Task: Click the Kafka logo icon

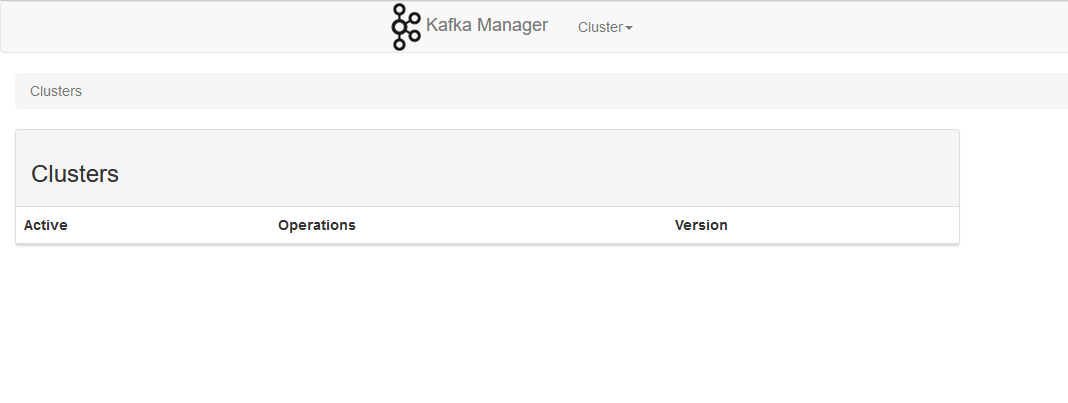Action: [x=406, y=27]
